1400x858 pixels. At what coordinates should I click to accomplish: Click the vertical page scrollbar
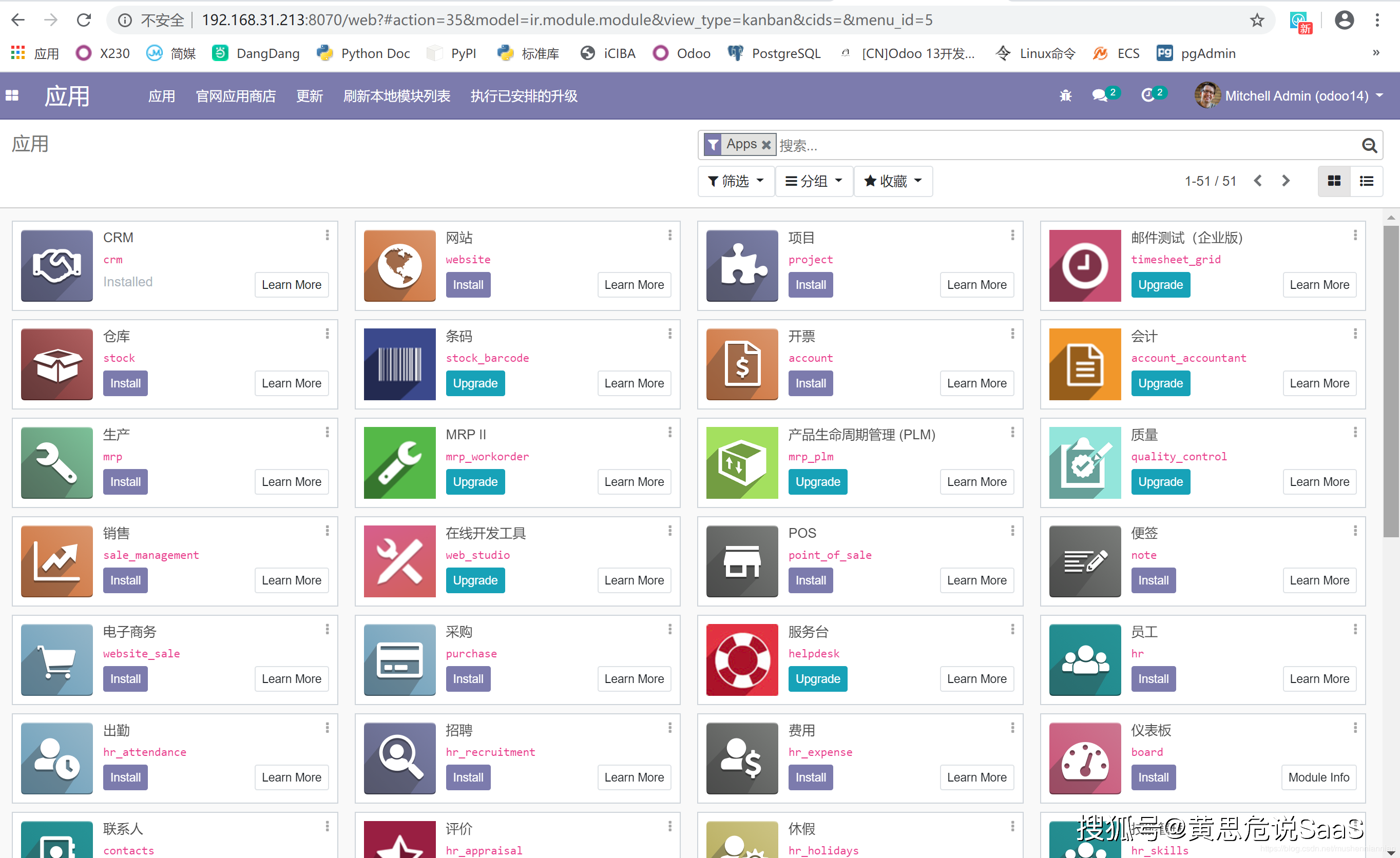pyautogui.click(x=1390, y=380)
